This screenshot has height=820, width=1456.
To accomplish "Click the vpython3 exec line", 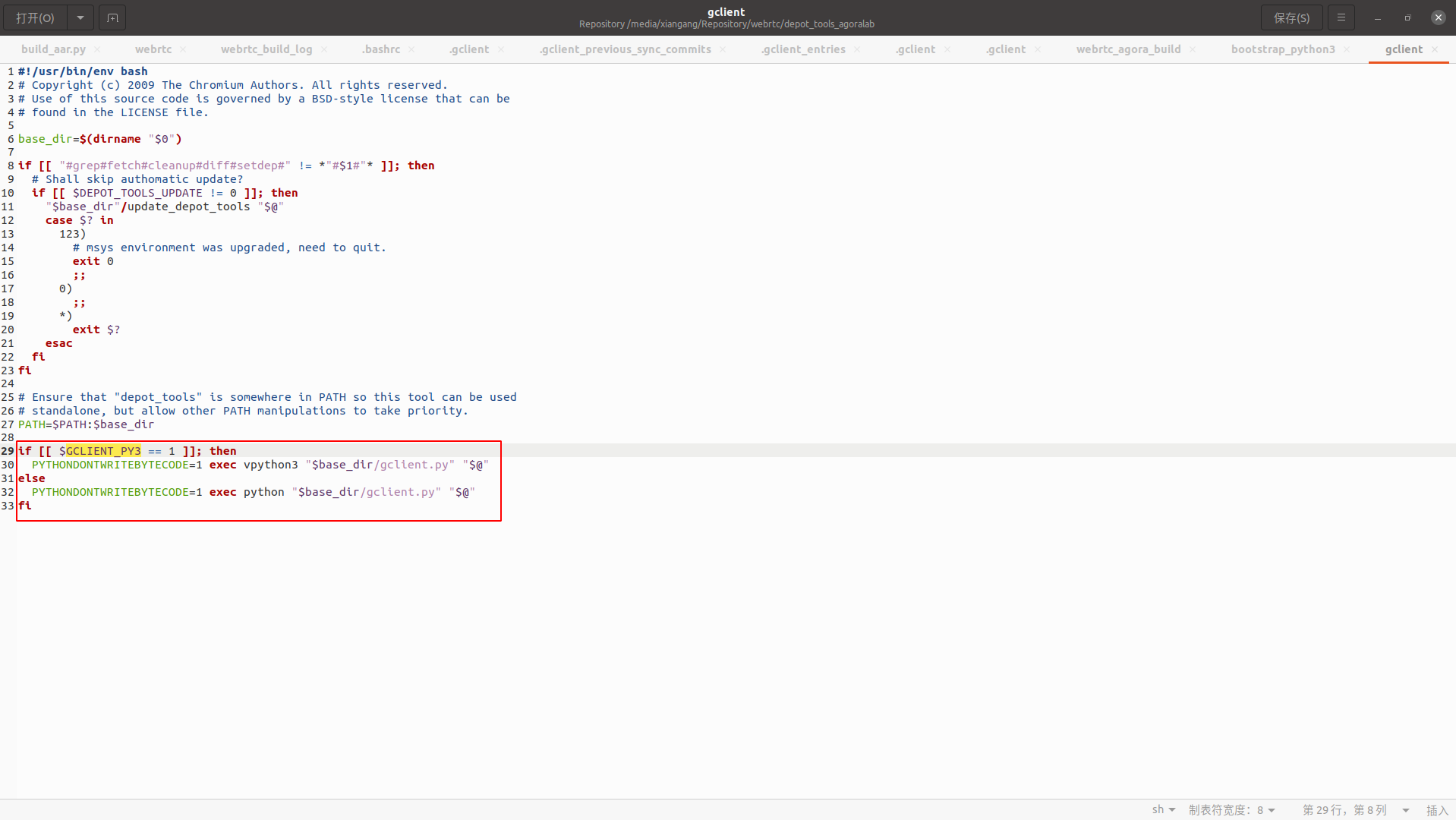I will coord(260,465).
